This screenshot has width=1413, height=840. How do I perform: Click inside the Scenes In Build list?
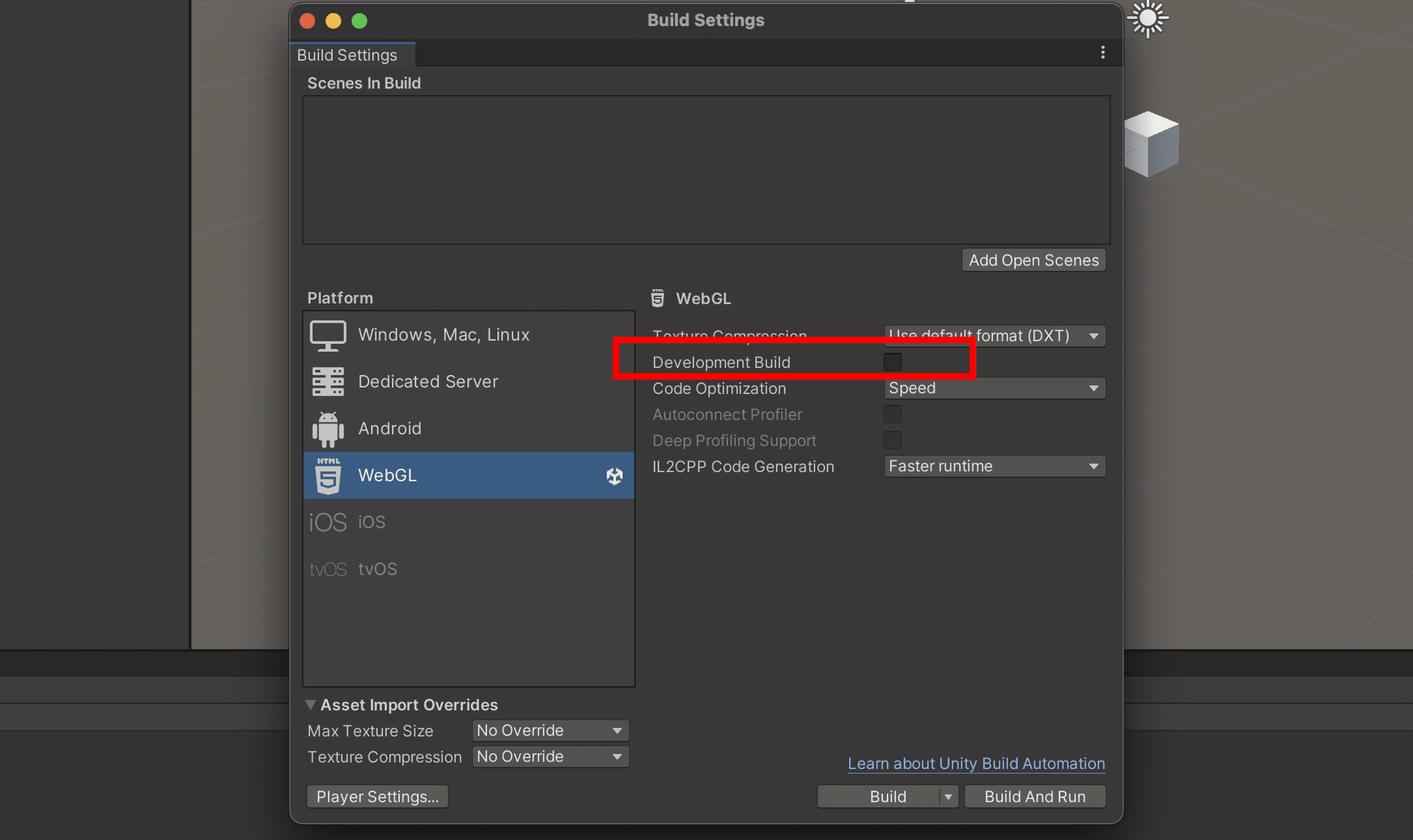(706, 170)
